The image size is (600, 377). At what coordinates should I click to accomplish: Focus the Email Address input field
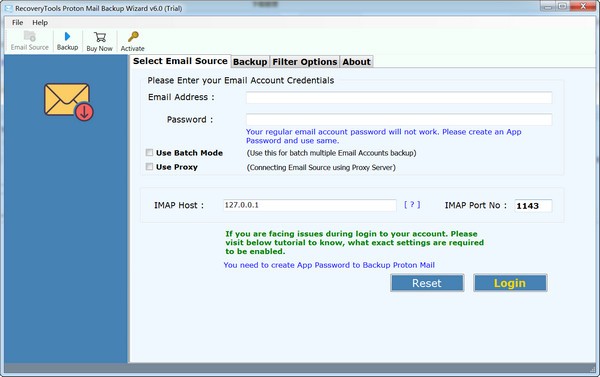(399, 97)
